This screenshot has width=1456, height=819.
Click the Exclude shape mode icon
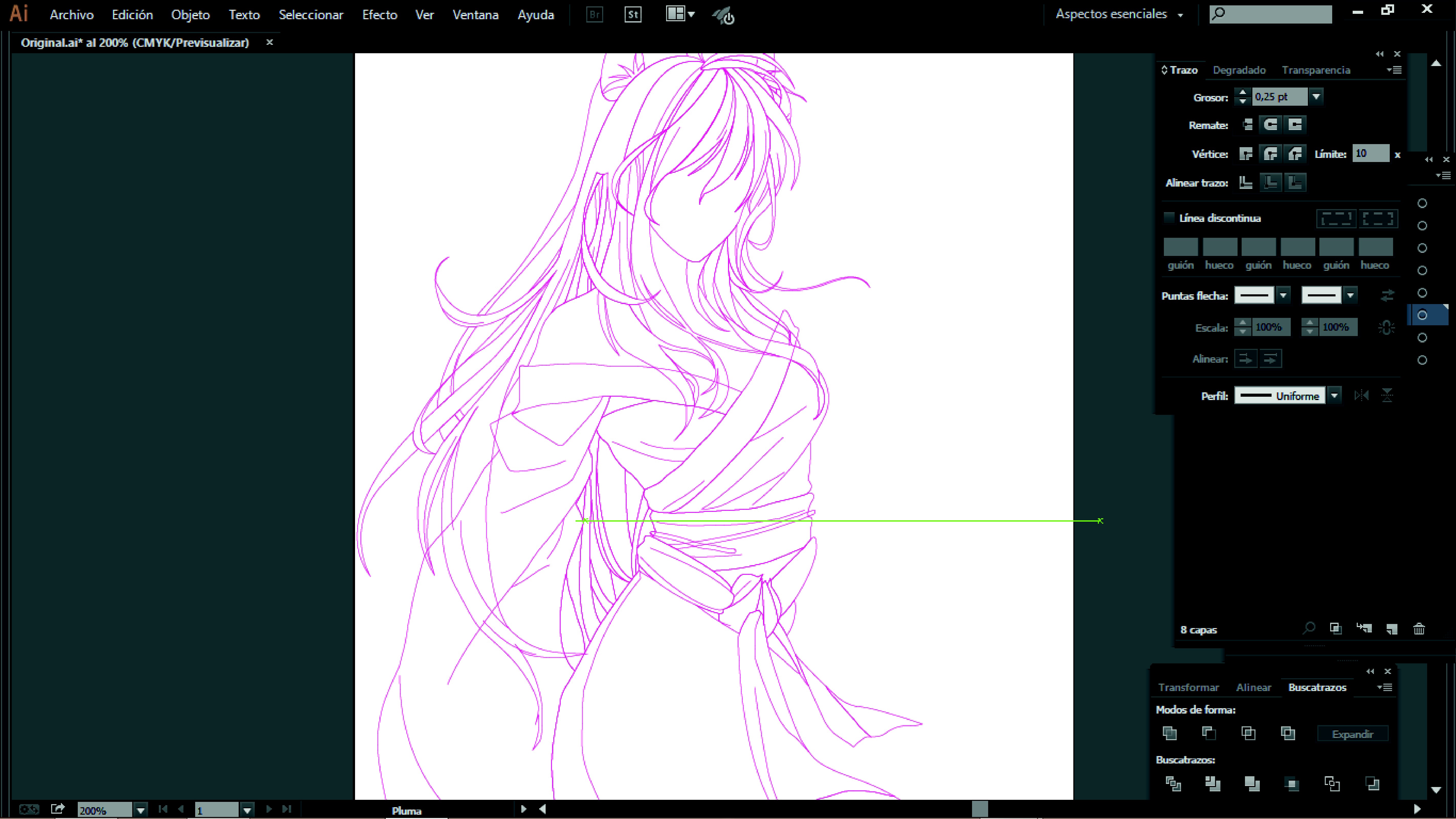pyautogui.click(x=1288, y=733)
